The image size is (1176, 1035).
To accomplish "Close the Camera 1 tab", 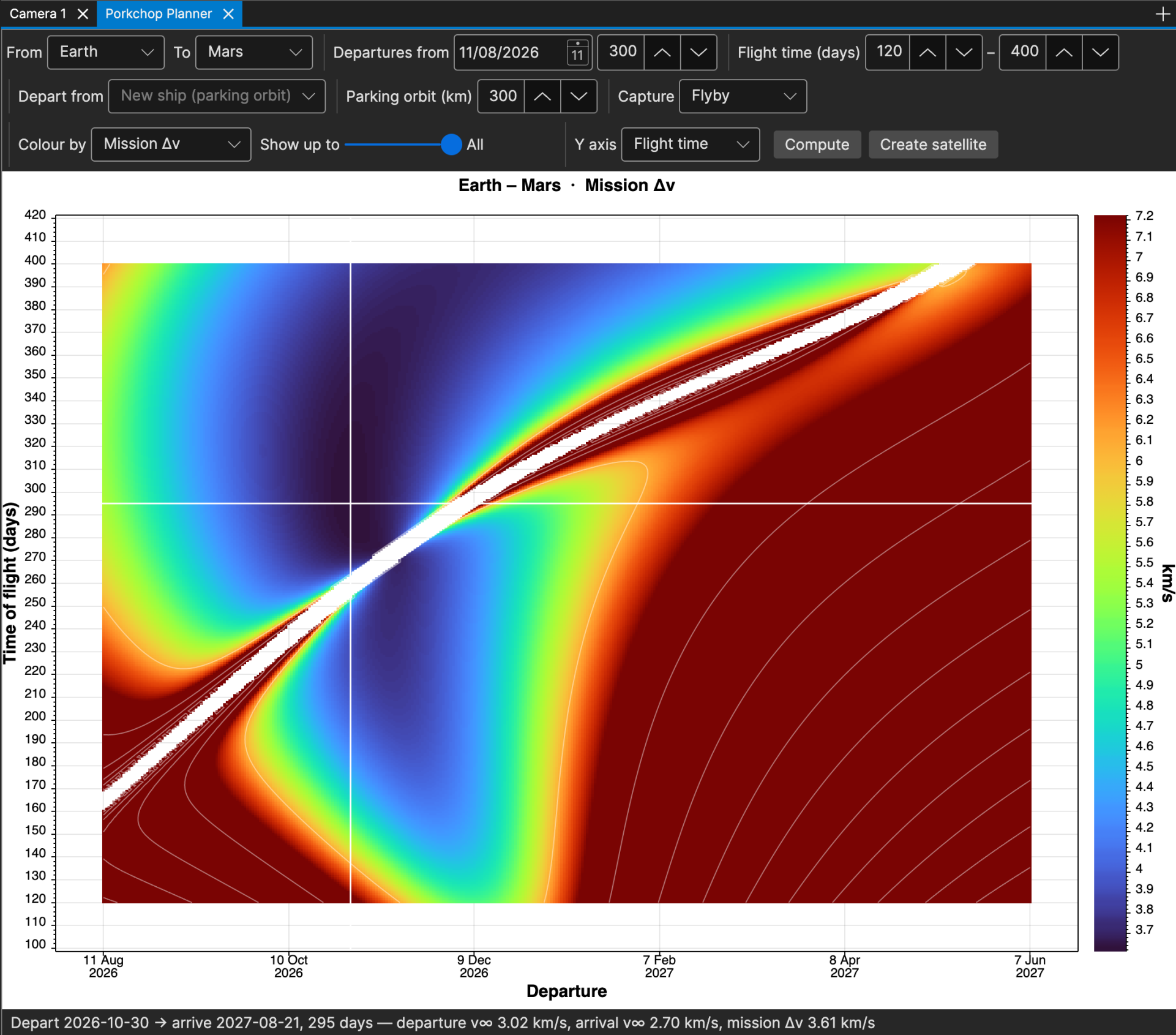I will (83, 13).
